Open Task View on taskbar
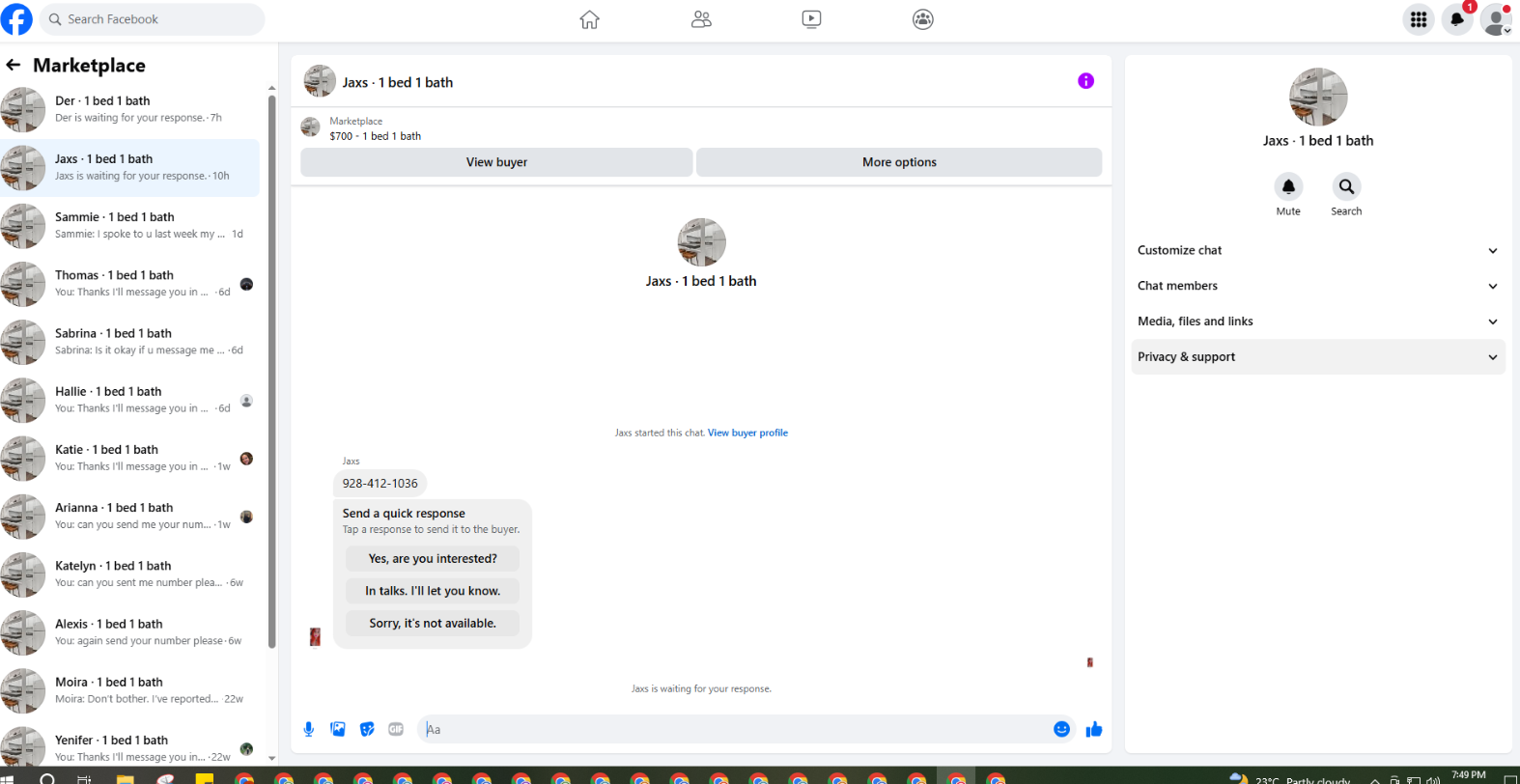This screenshot has width=1520, height=784. 84,778
